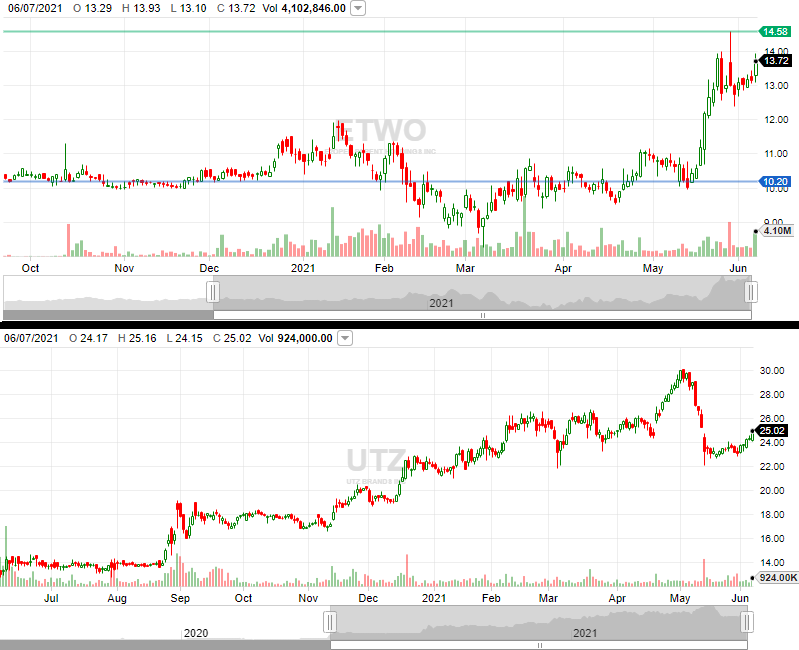Grab the ETWO range selector right handle
The width and height of the screenshot is (799, 650).
coord(751,292)
